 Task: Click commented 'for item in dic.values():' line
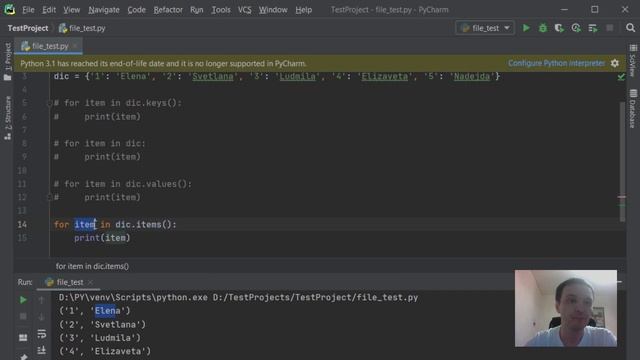click(122, 184)
